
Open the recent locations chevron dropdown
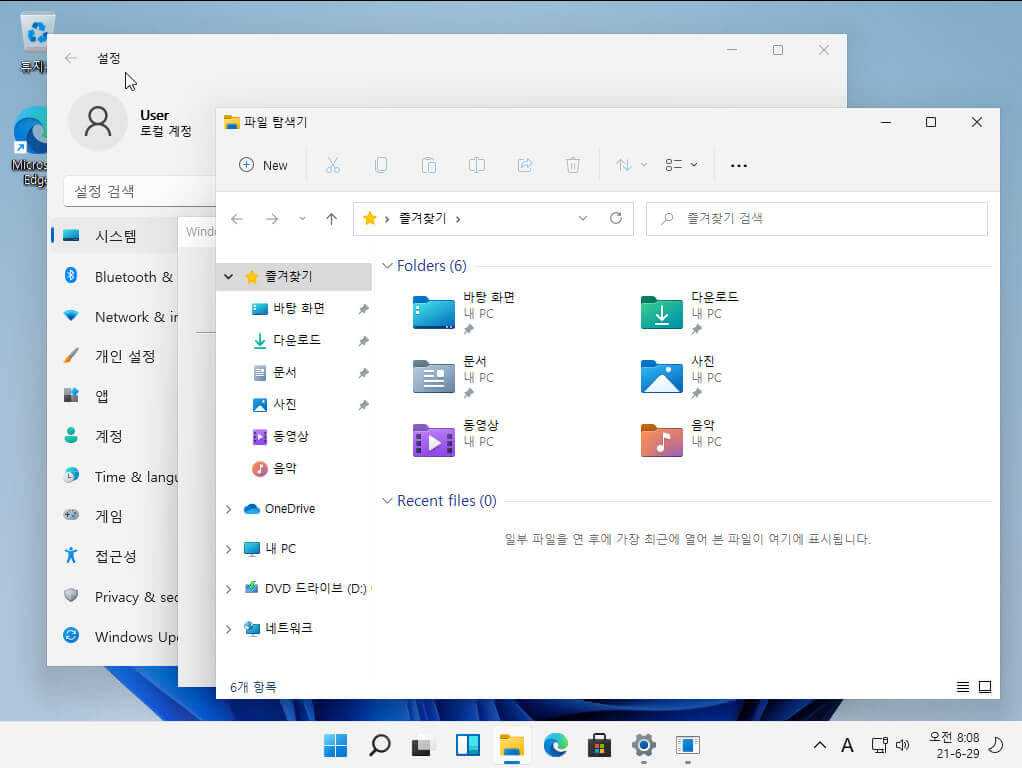(x=302, y=219)
